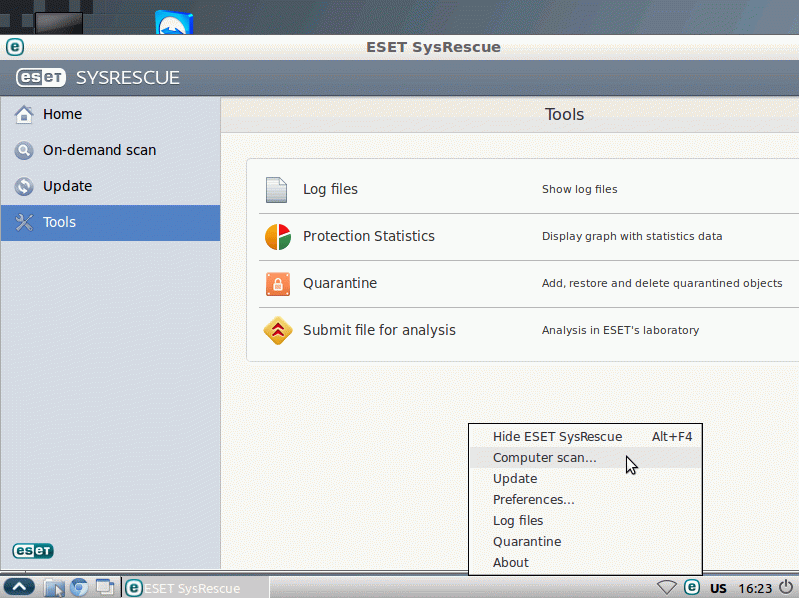Open About from the context menu

585,562
